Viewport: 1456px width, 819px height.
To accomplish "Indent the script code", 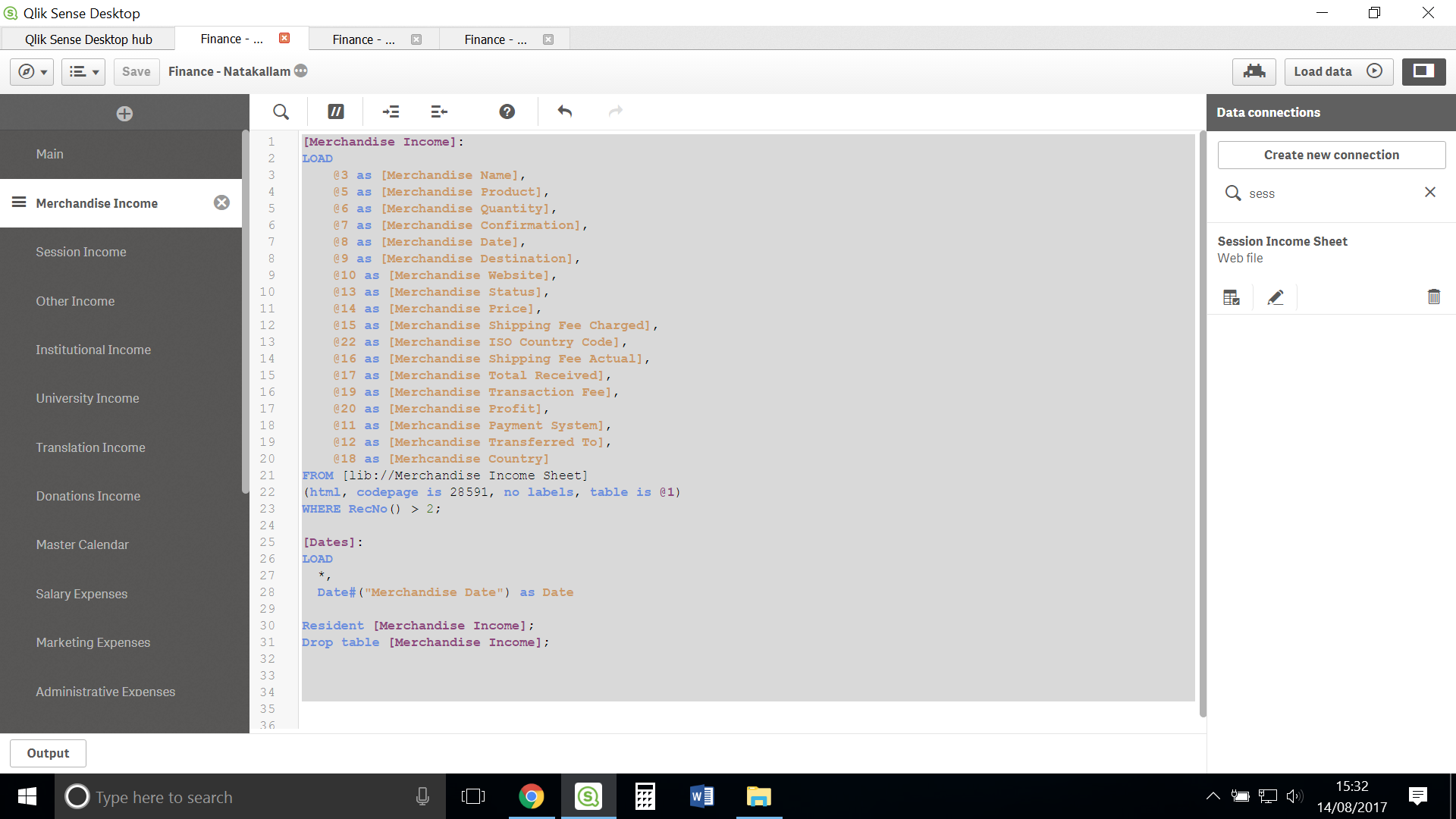I will point(391,111).
